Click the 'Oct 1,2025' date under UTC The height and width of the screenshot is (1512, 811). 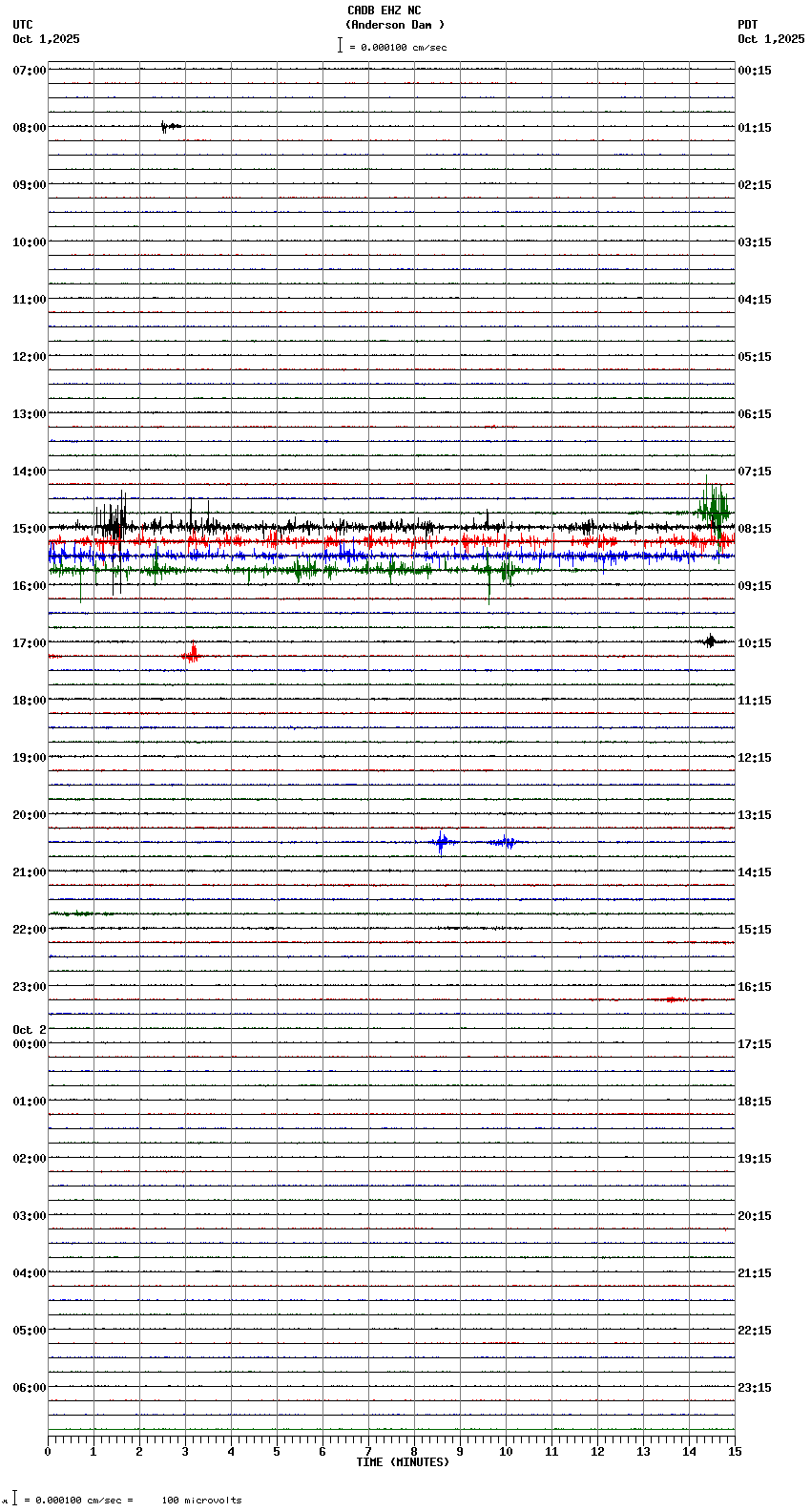click(x=46, y=39)
